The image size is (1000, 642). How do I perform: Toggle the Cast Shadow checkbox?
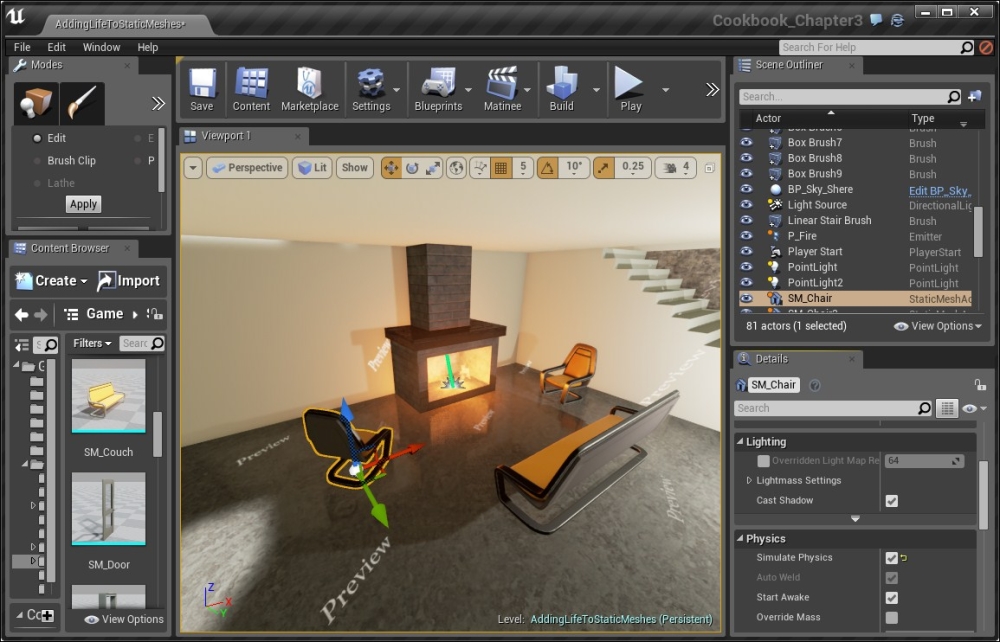892,501
